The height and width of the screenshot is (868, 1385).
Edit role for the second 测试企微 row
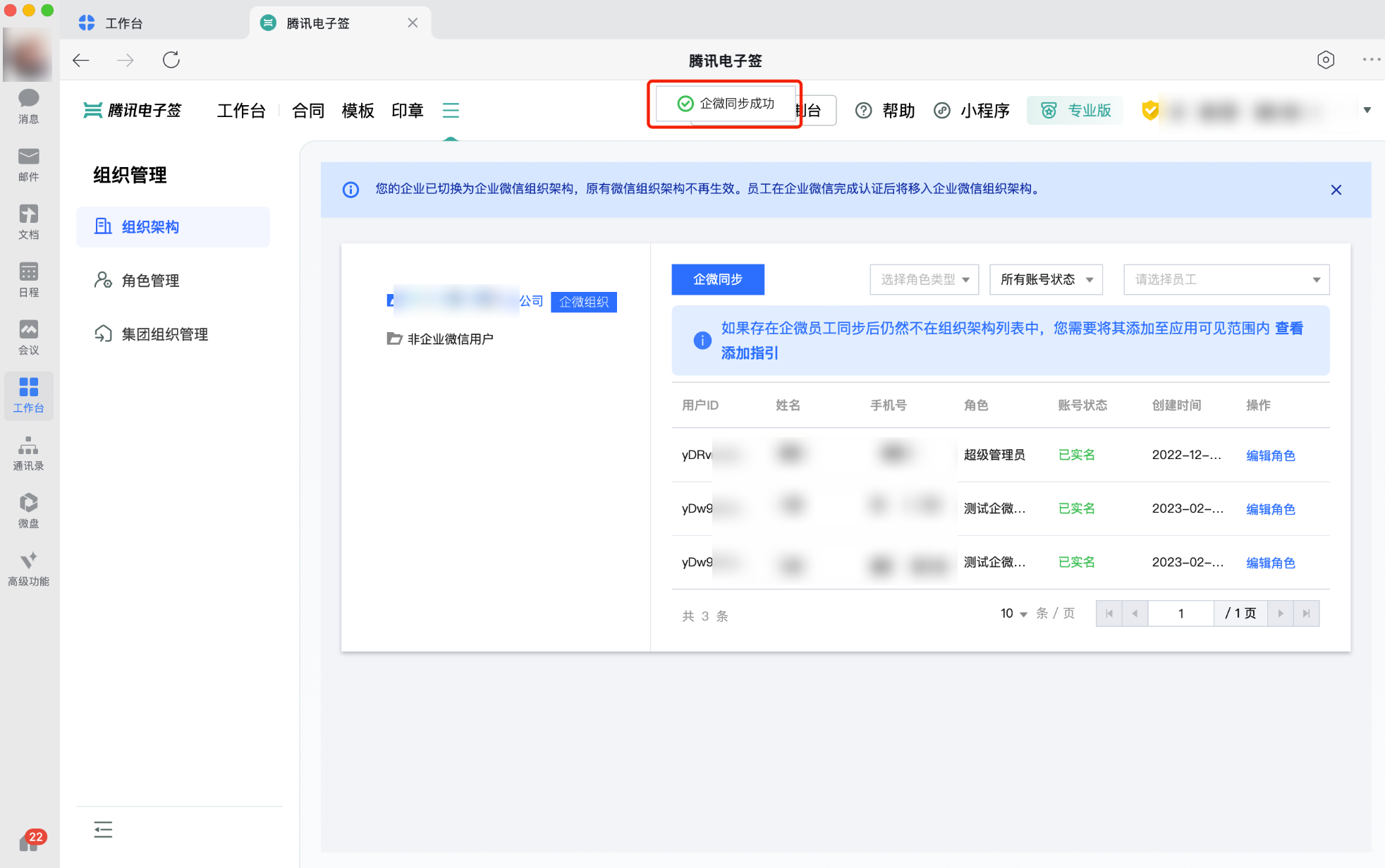[x=1270, y=509]
